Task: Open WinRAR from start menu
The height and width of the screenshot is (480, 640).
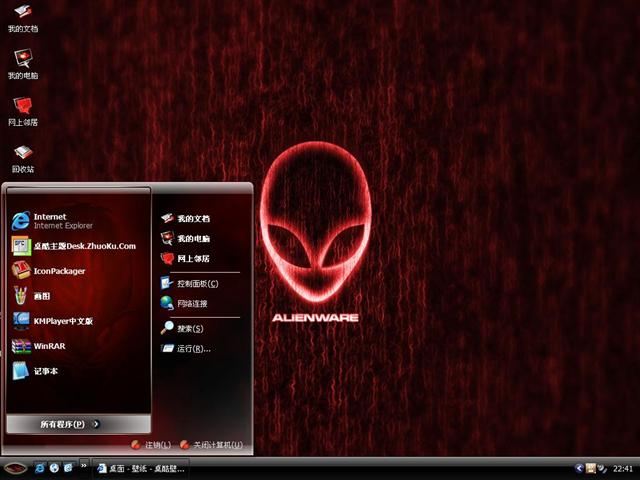Action: 78,346
